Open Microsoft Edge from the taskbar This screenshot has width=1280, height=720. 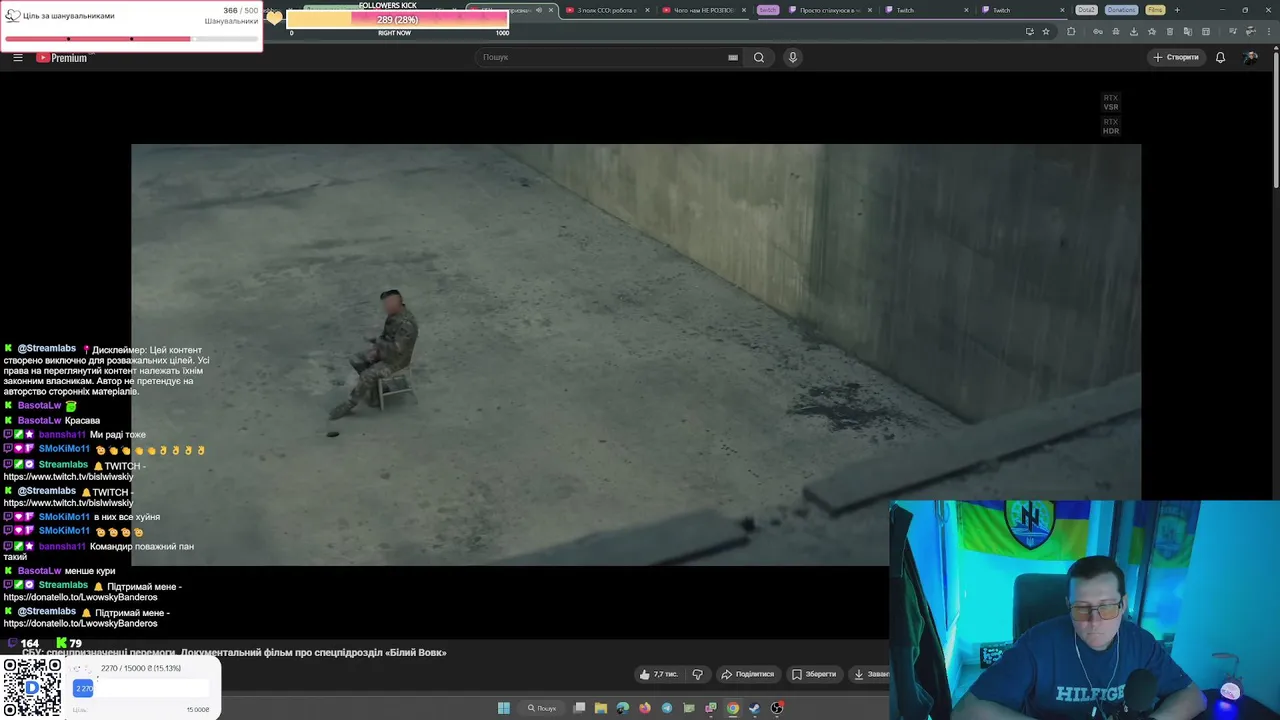[623, 708]
